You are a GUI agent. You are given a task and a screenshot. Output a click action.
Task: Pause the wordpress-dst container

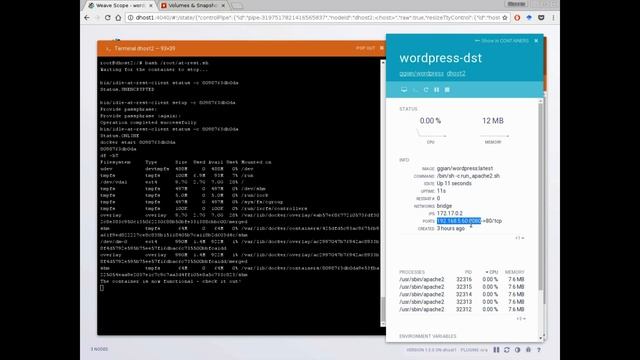tap(436, 90)
